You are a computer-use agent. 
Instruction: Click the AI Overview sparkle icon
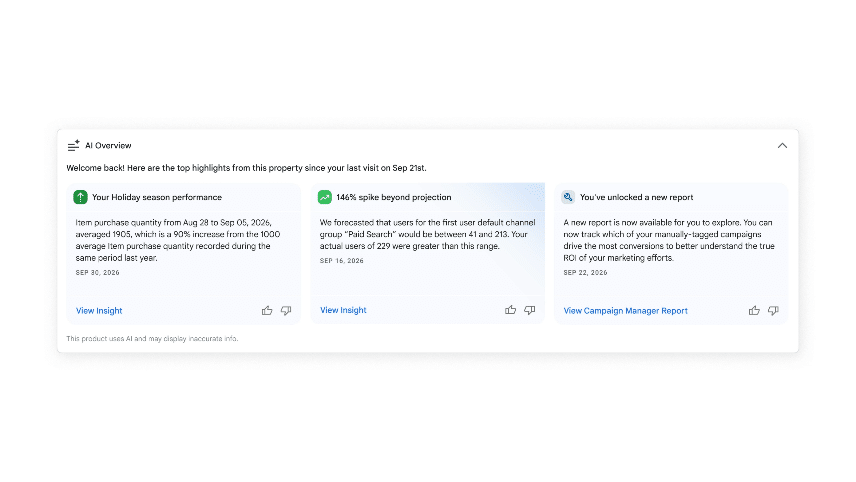tap(73, 146)
